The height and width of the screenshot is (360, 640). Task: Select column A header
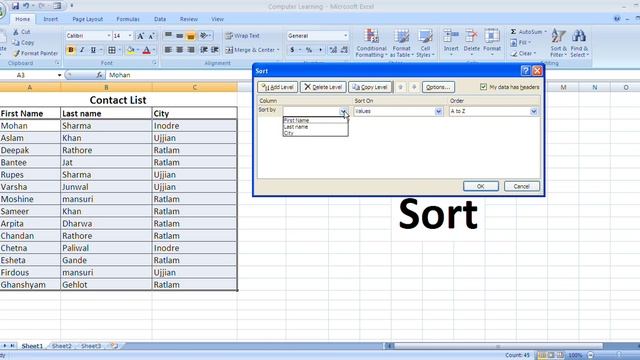29,87
